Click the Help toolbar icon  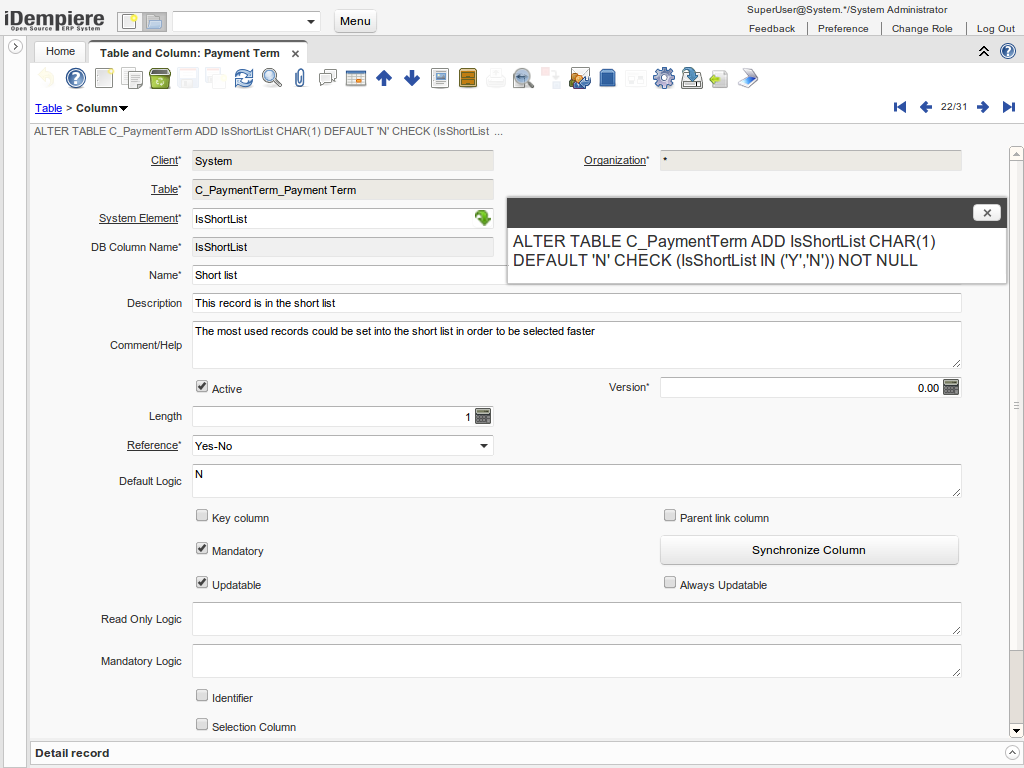(76, 78)
